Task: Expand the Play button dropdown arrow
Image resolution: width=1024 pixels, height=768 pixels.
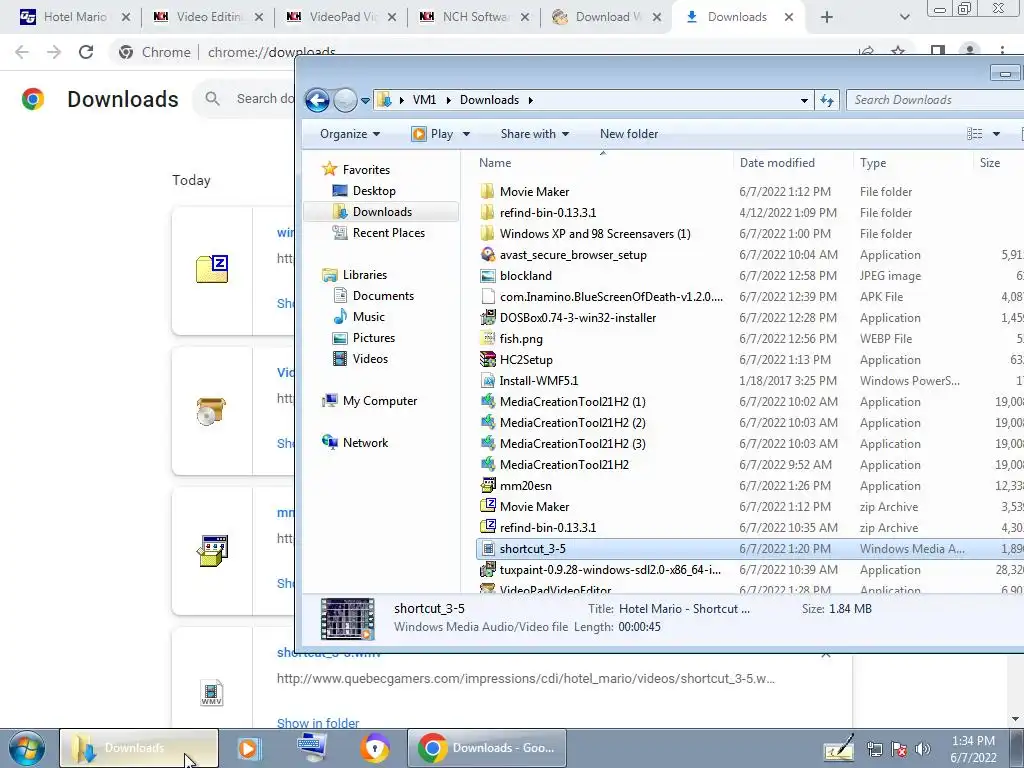Action: click(466, 134)
